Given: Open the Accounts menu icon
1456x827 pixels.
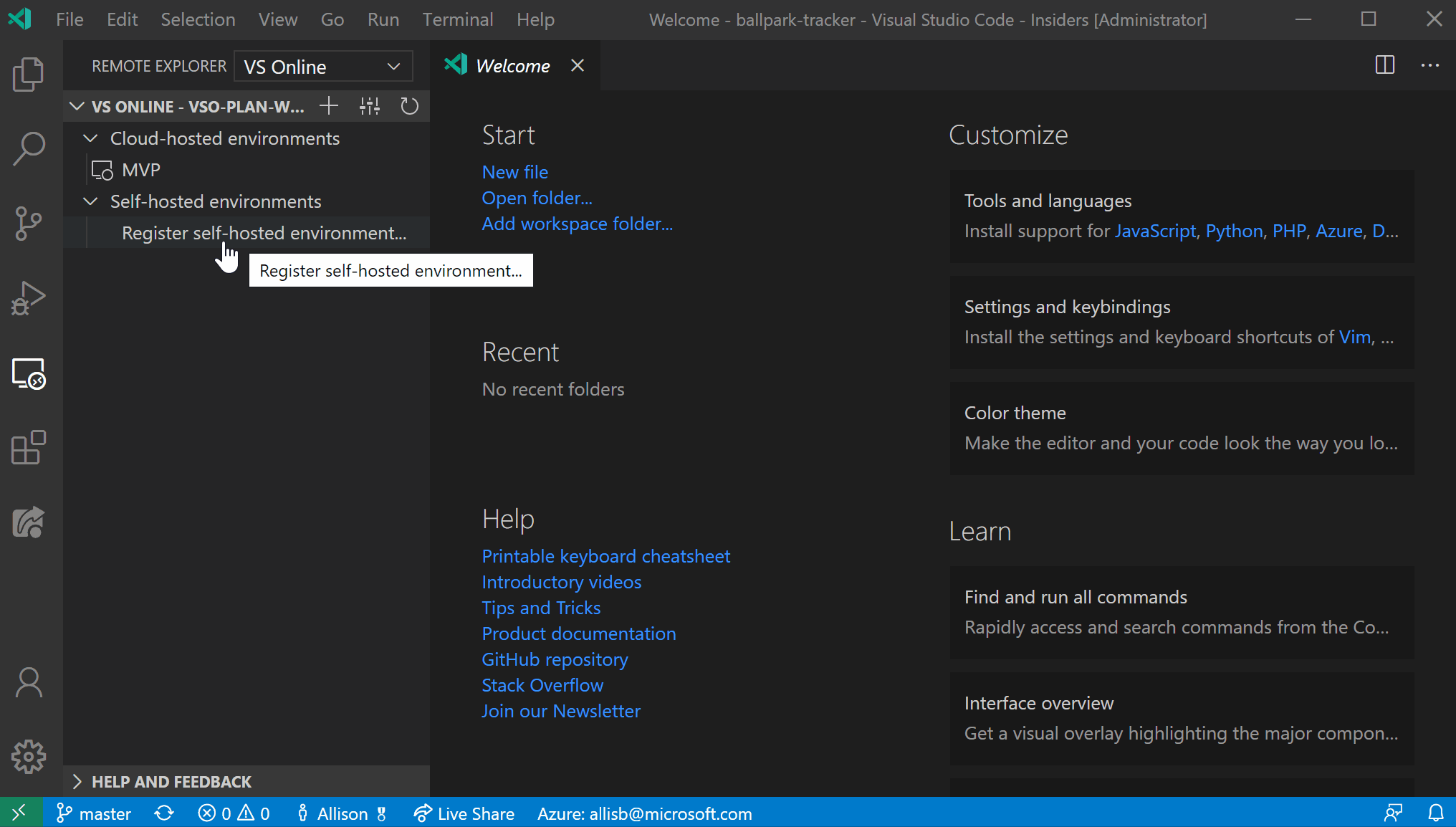Looking at the screenshot, I should click(29, 682).
